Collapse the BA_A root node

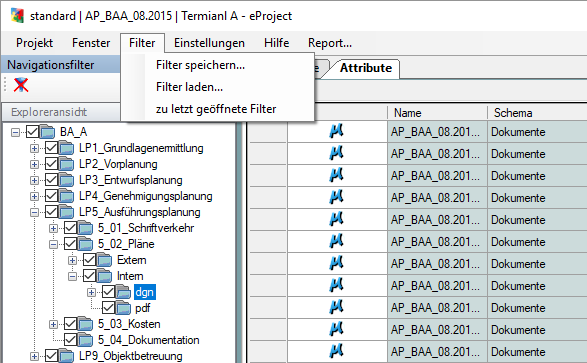coord(15,132)
